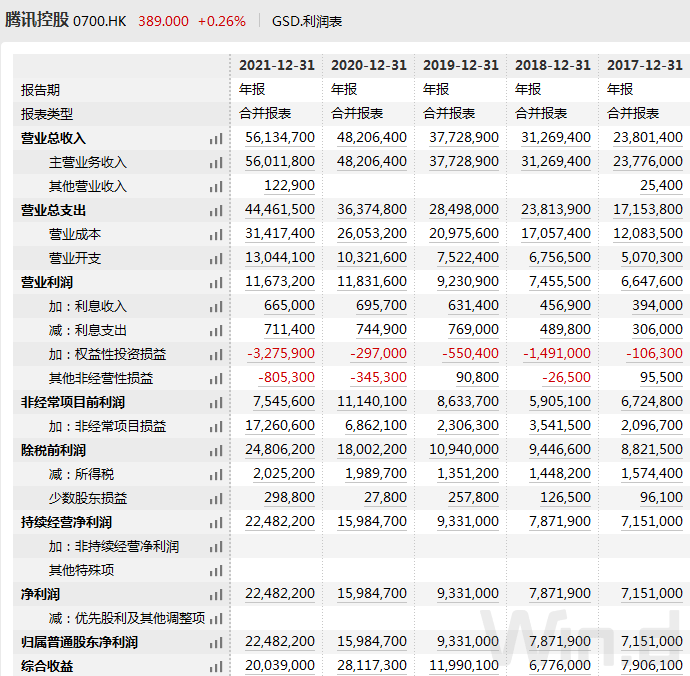Click chart icon for 优先股利及其他调整项 row
The height and width of the screenshot is (676, 690).
(x=216, y=619)
